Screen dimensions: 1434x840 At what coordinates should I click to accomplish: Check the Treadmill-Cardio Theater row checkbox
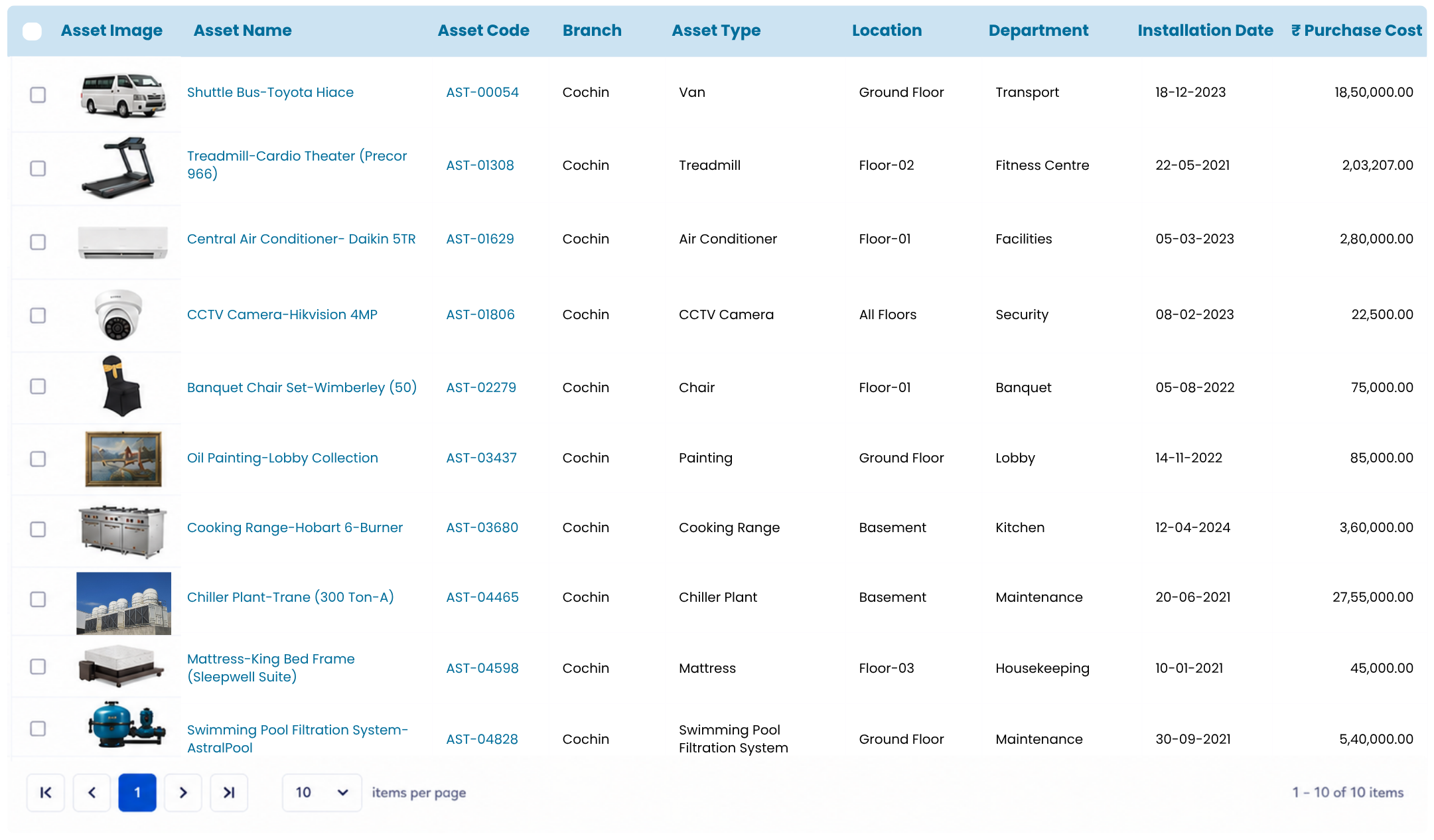(38, 168)
